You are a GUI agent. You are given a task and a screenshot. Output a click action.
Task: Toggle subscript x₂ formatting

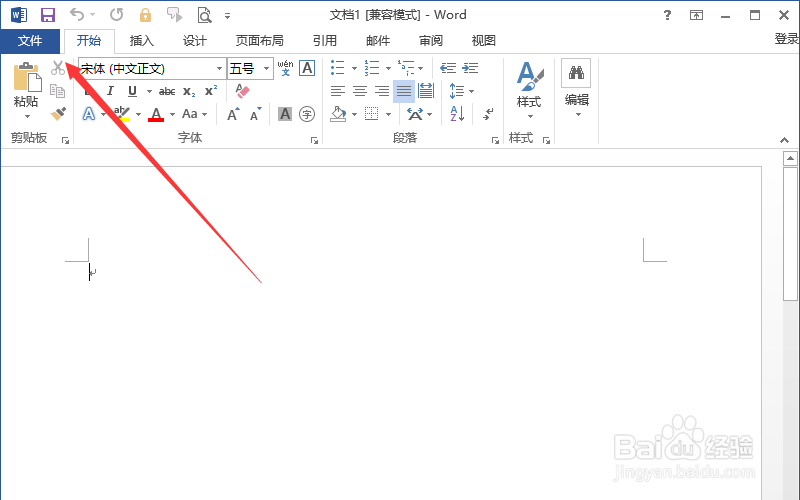[189, 91]
